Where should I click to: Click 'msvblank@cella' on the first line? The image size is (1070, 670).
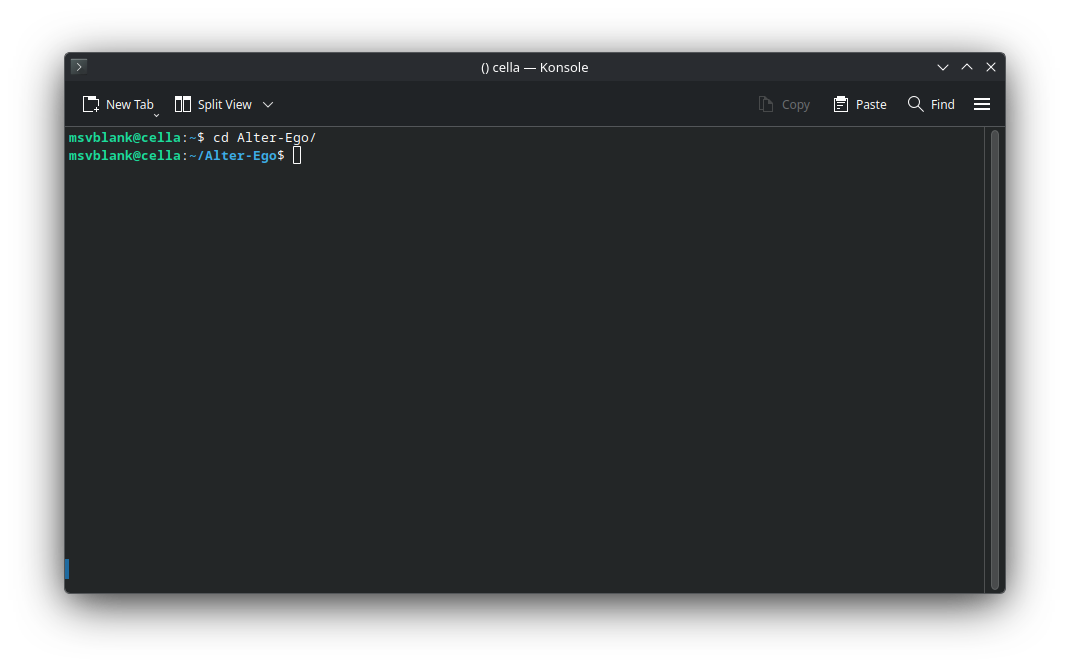[124, 137]
